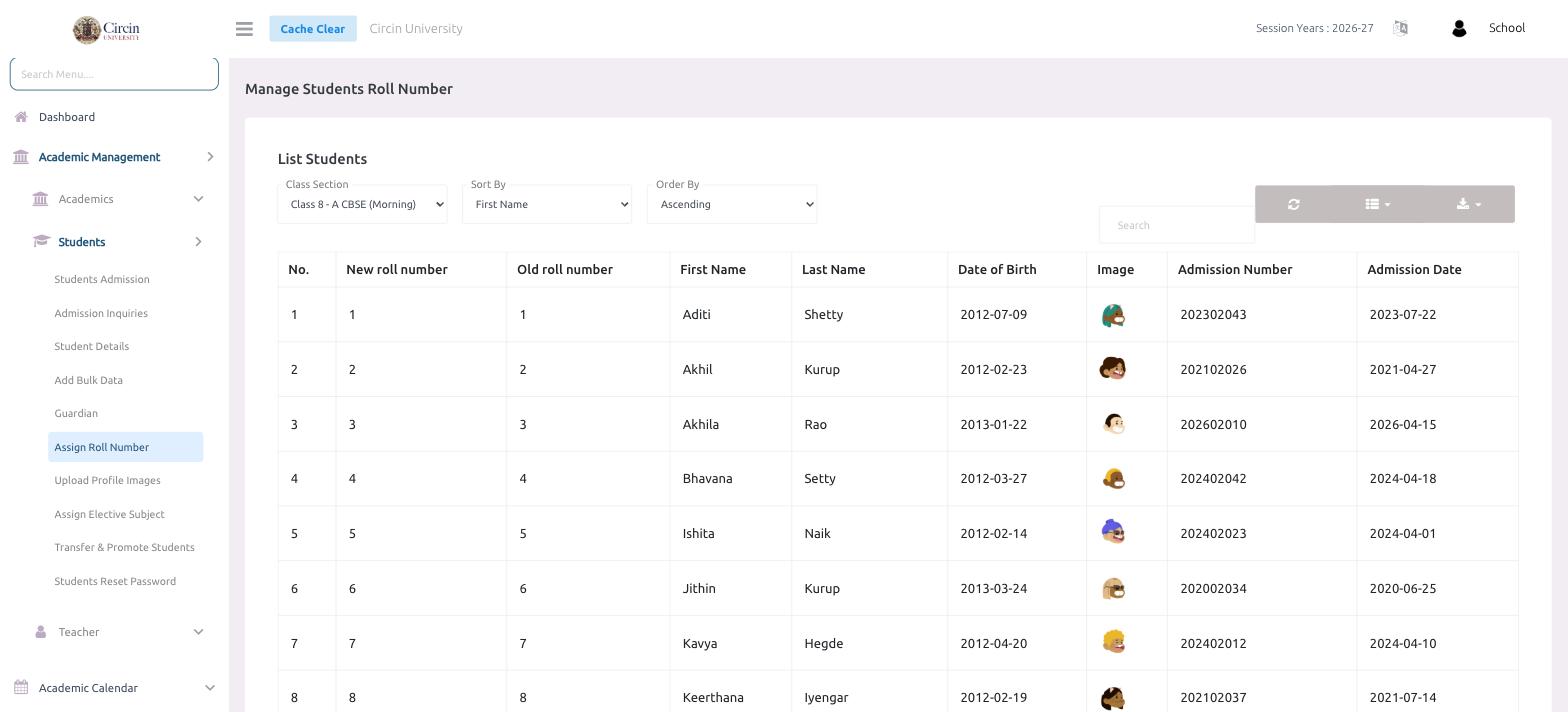Collapse the Students submenu chevron
This screenshot has width=1568, height=712.
[x=198, y=242]
